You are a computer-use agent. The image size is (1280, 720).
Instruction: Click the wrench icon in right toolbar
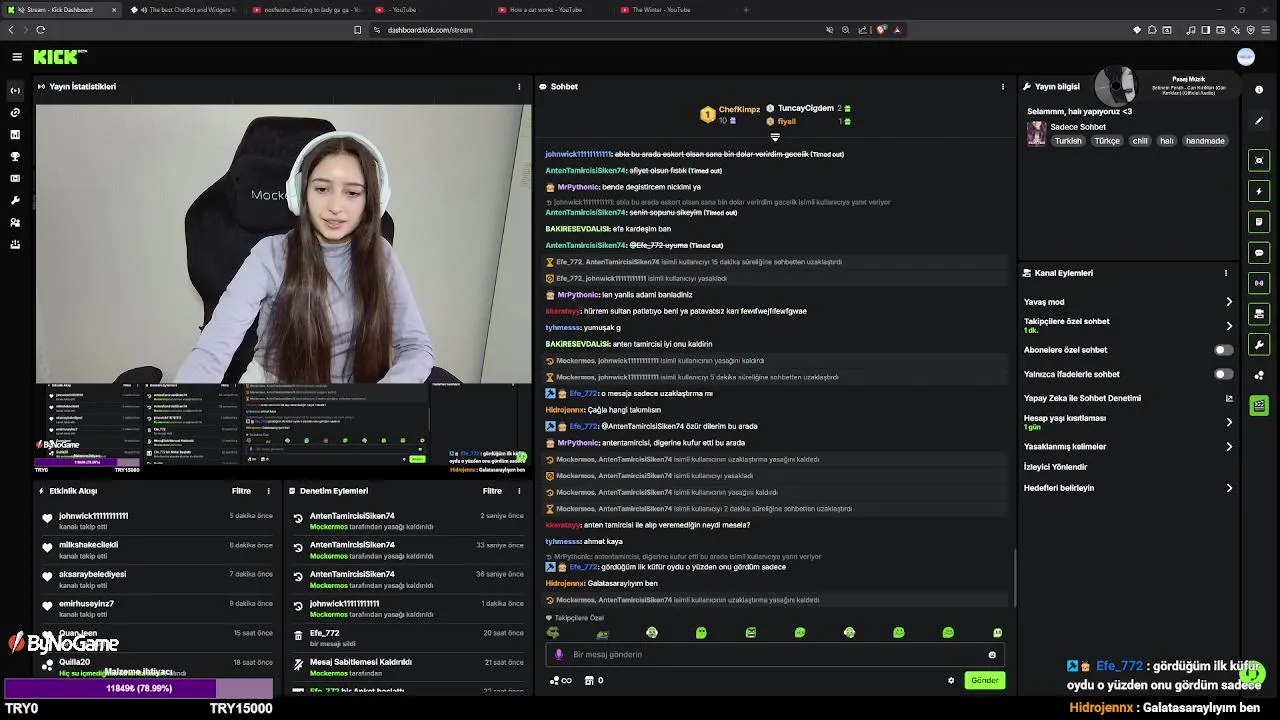click(1259, 345)
